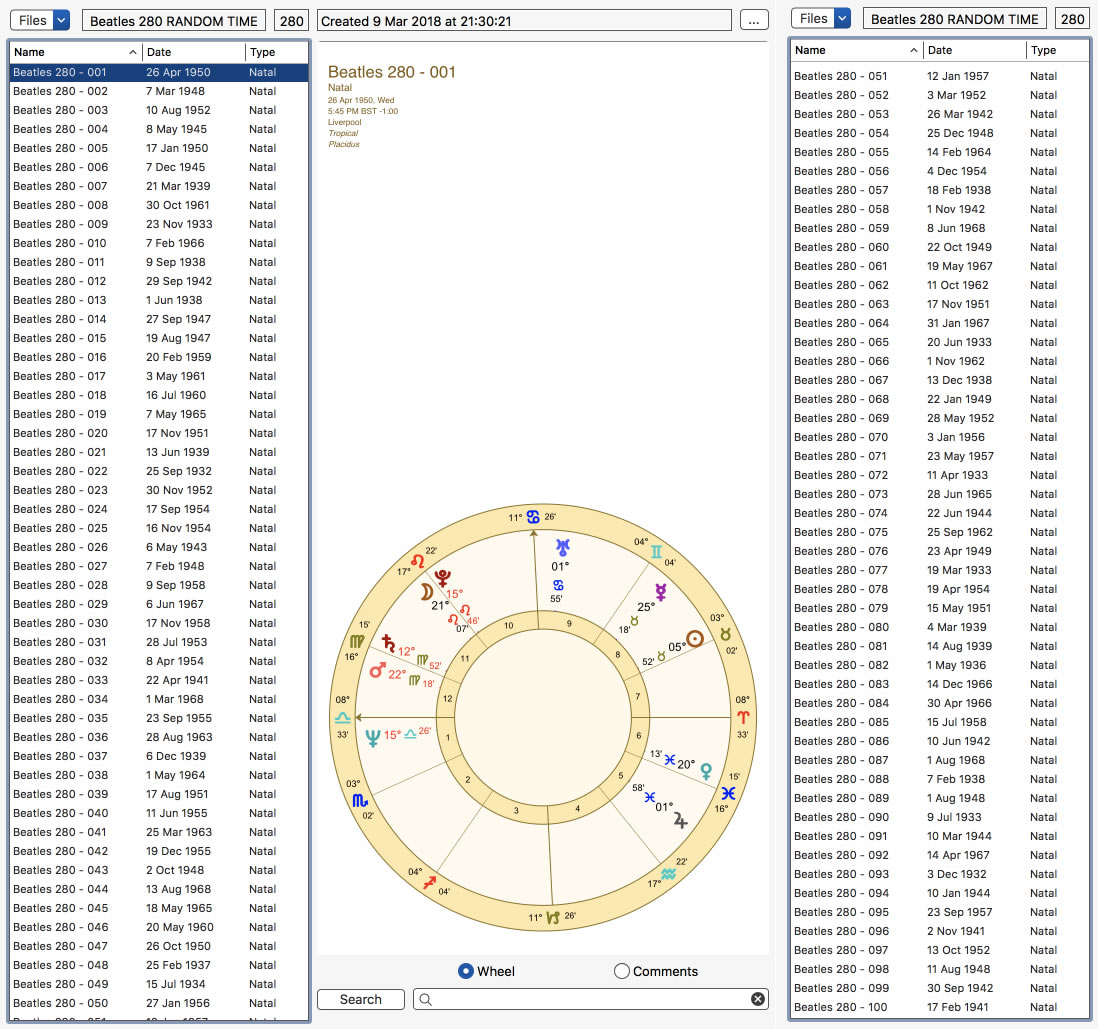Click the Leo sign on the outer ring
This screenshot has height=1029, width=1098.
417,561
